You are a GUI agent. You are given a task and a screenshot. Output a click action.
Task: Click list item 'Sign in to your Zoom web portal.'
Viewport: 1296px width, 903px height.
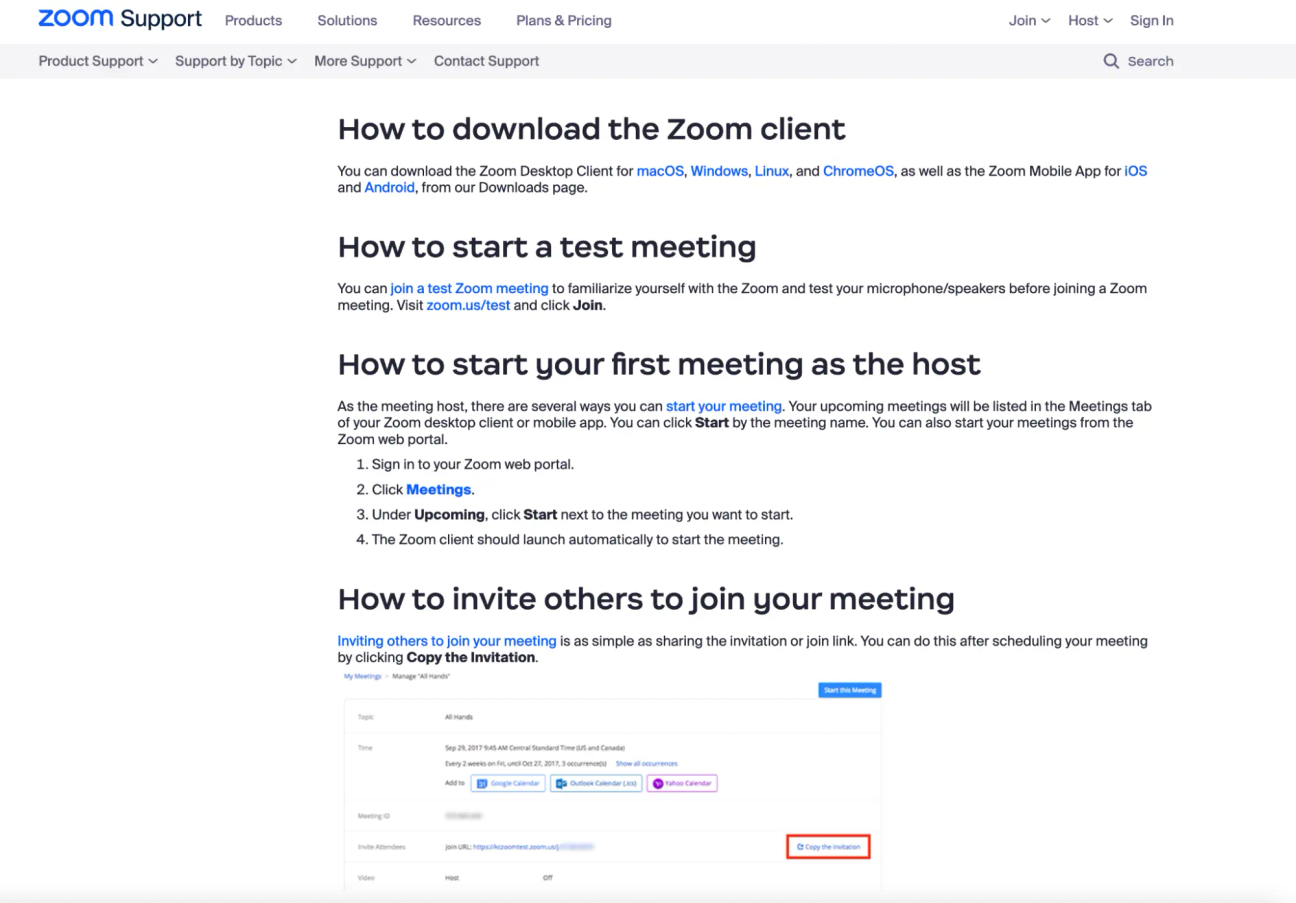pos(473,465)
